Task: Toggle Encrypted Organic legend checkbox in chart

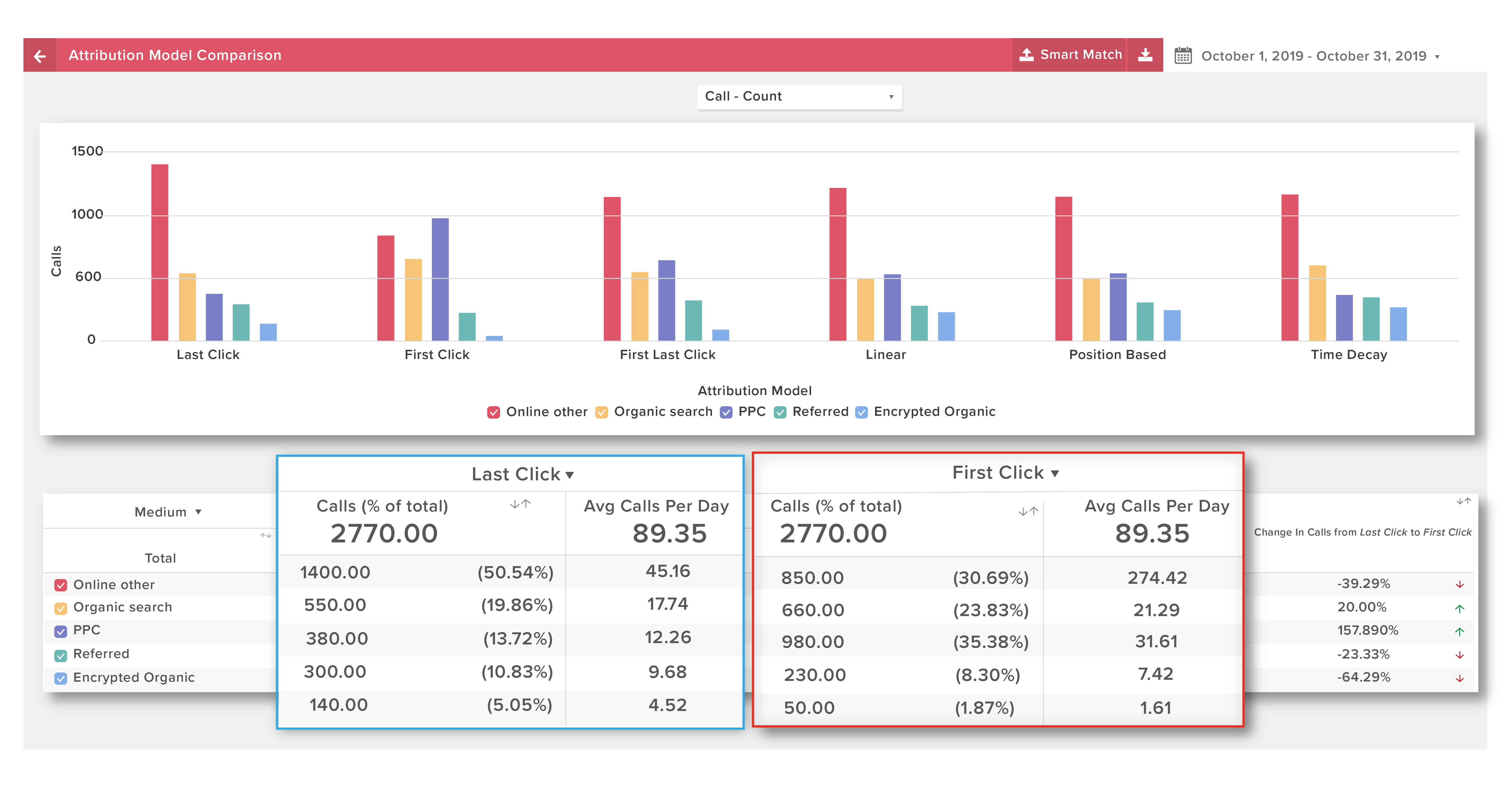Action: (x=862, y=412)
